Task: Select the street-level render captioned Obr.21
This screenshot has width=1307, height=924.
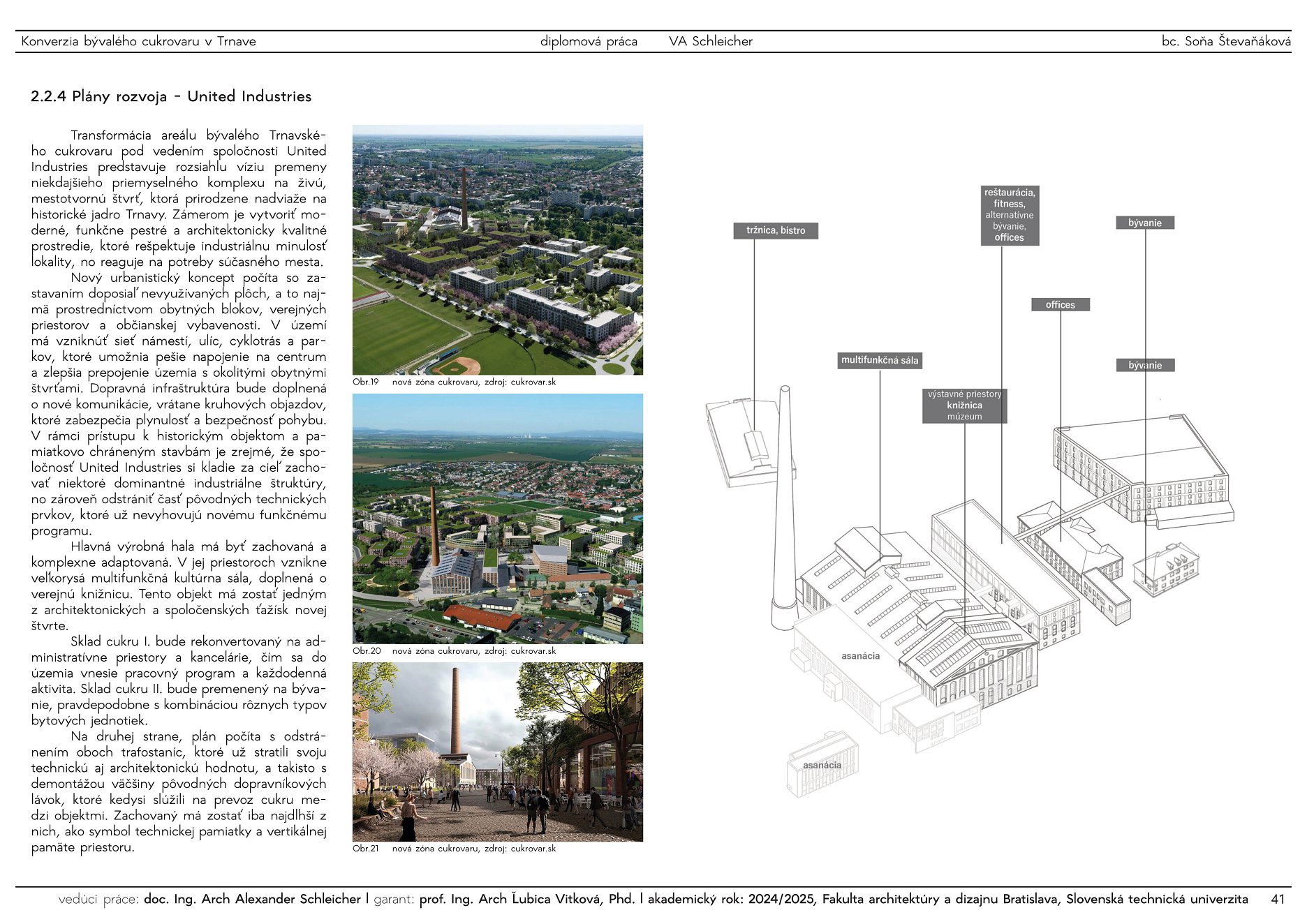Action: (497, 752)
